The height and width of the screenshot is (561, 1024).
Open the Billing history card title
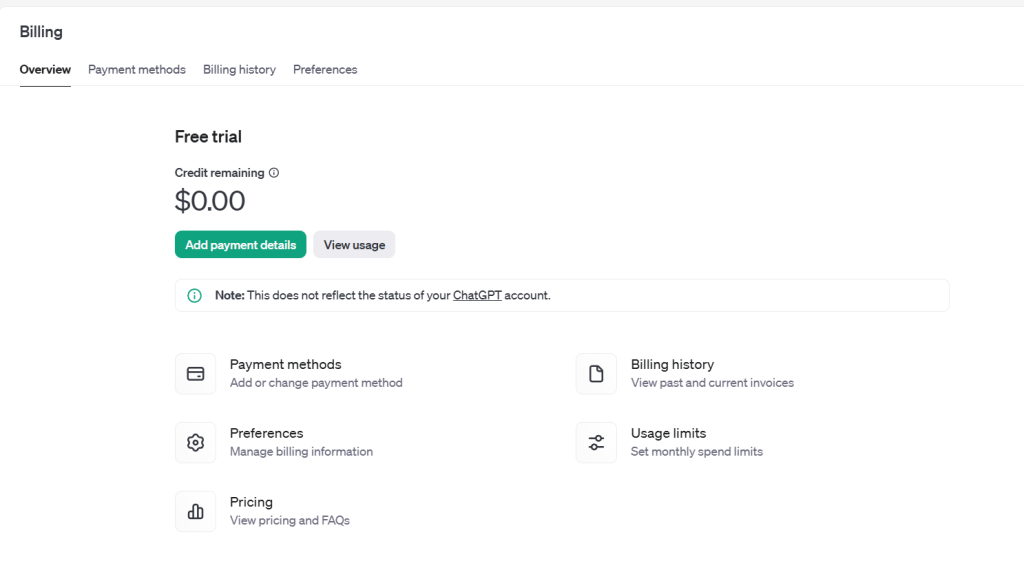(x=672, y=364)
